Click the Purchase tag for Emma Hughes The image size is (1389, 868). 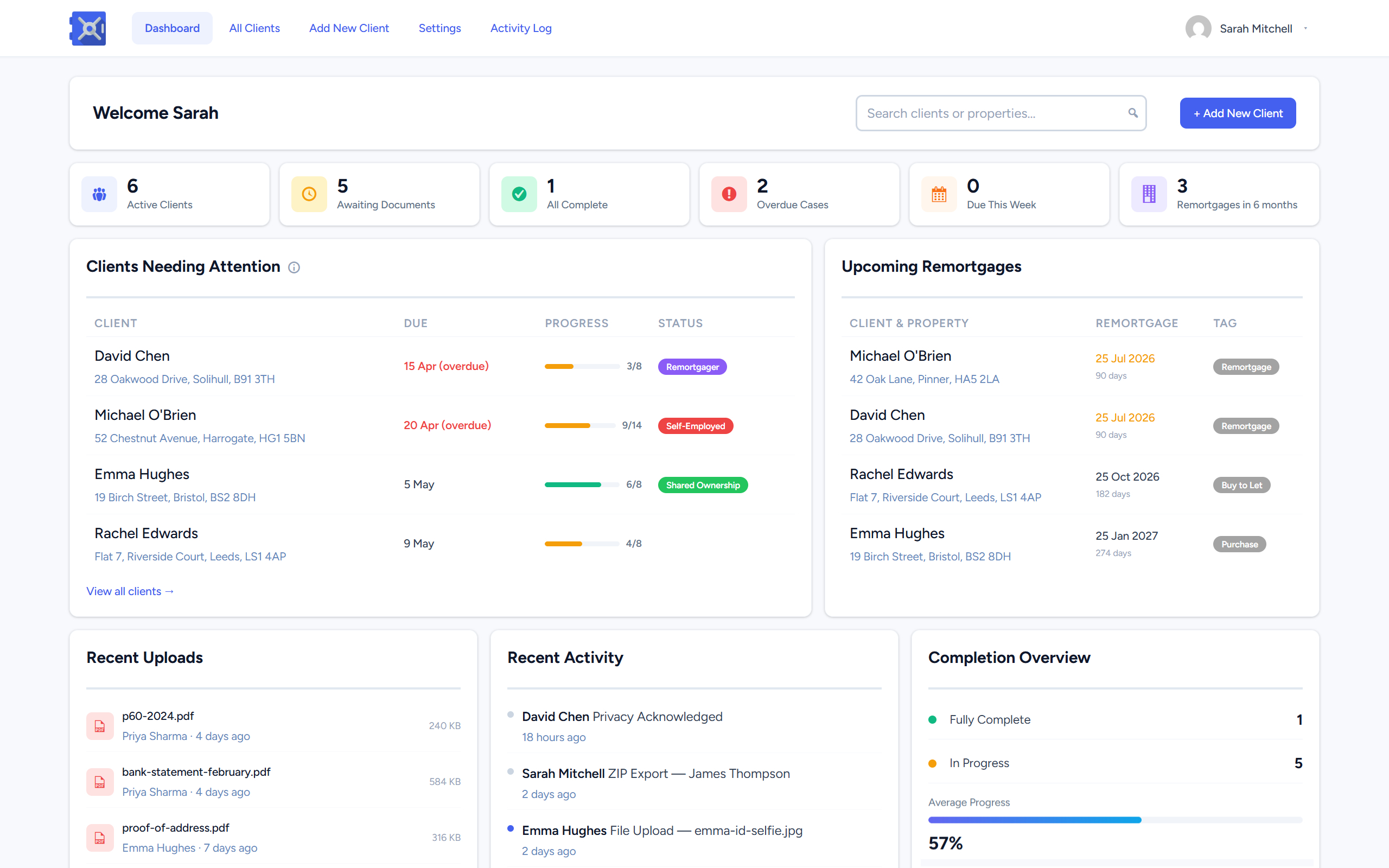(x=1239, y=544)
